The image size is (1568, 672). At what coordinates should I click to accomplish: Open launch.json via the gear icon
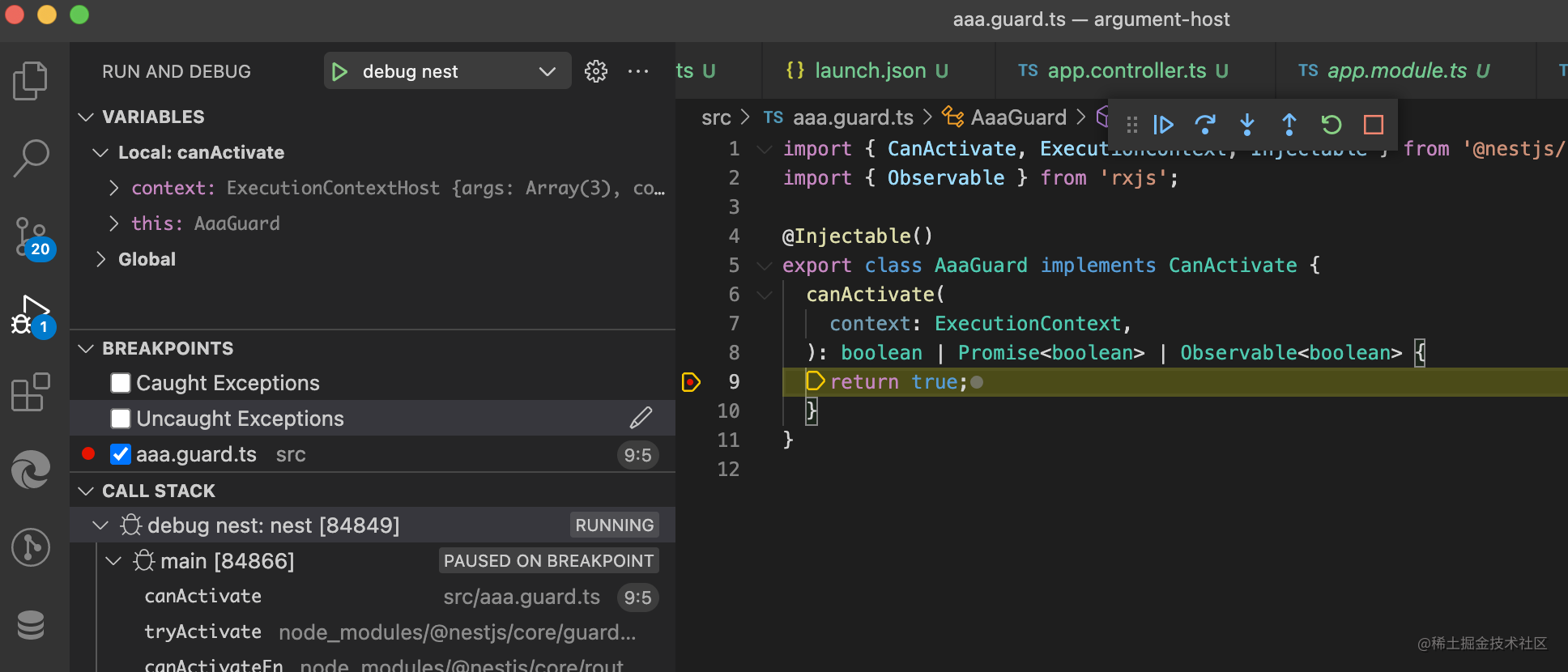pyautogui.click(x=596, y=71)
